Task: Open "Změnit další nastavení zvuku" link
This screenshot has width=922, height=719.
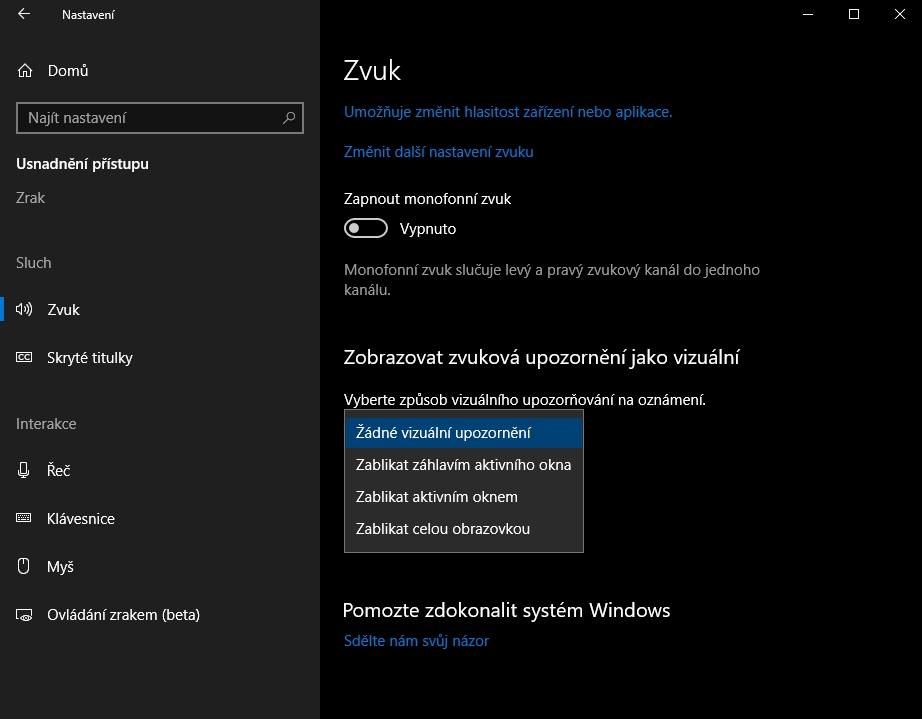Action: (438, 152)
